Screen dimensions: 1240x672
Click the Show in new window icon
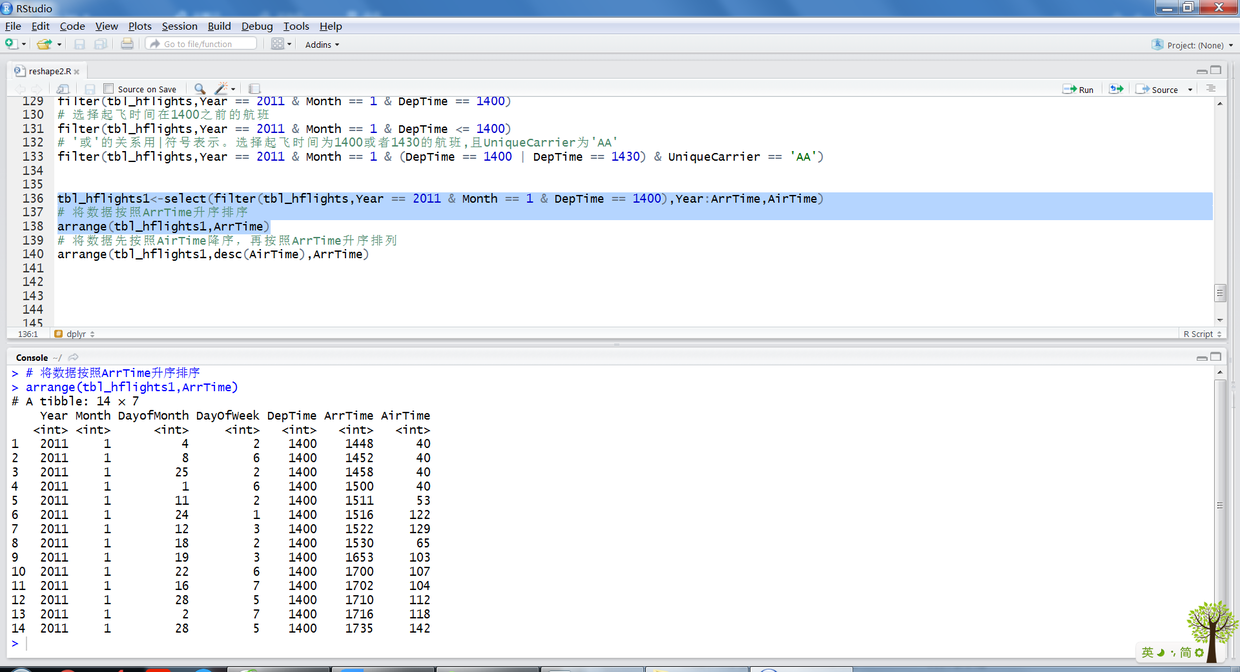point(63,89)
